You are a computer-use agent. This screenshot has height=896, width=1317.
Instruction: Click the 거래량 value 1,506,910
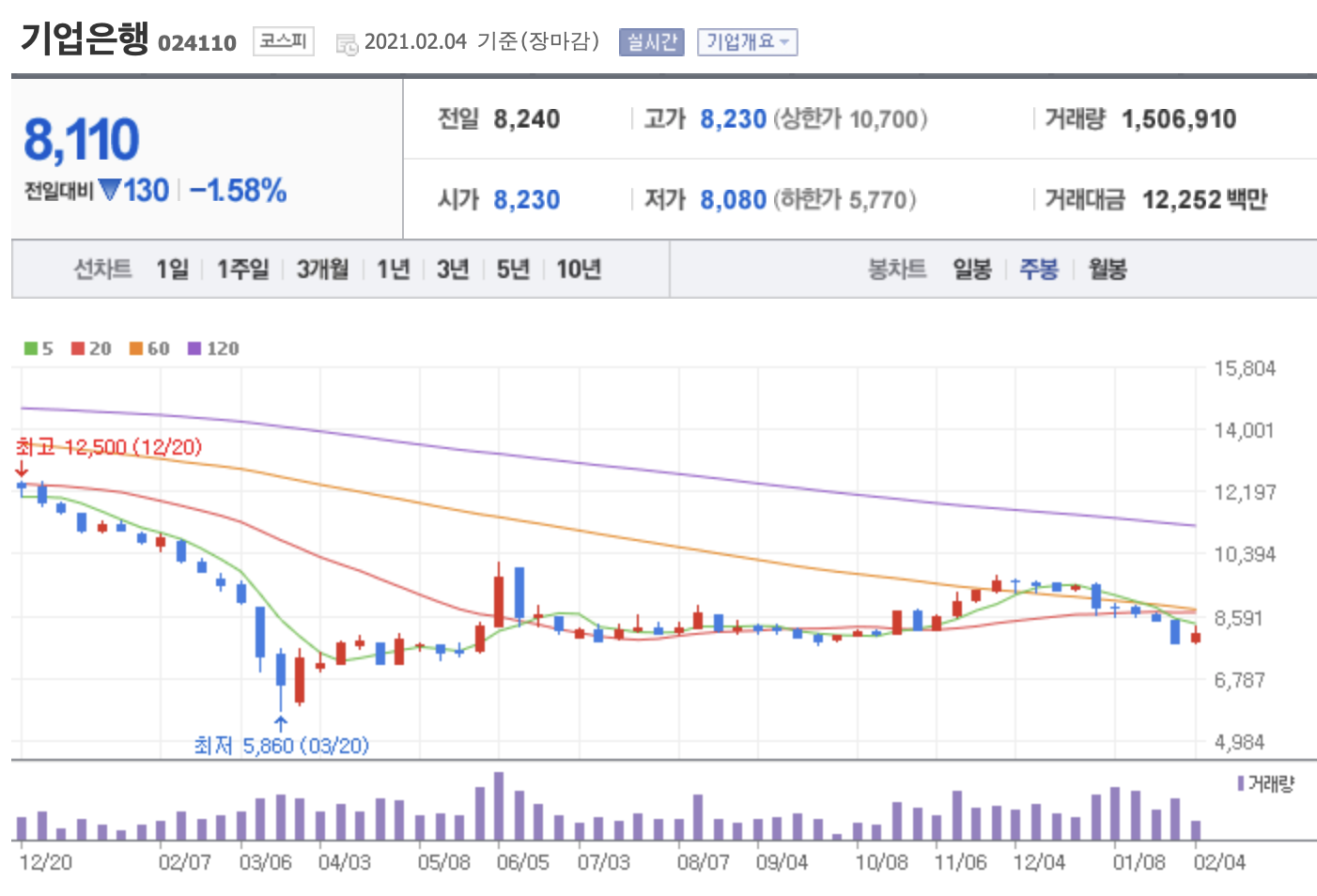point(1179,119)
